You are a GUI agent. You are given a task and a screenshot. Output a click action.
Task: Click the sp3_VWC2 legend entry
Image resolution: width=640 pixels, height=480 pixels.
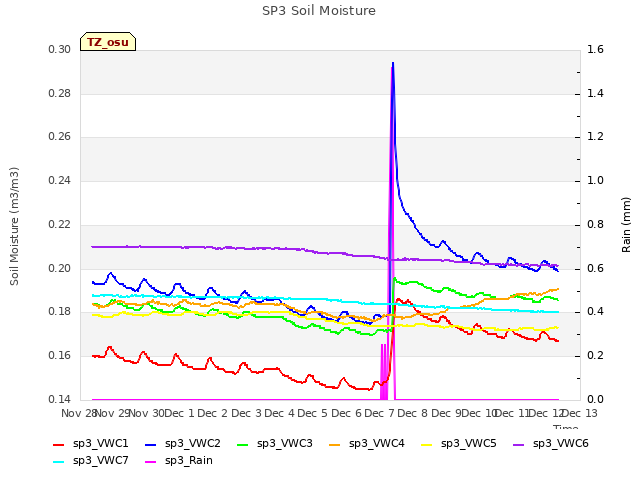click(x=182, y=443)
